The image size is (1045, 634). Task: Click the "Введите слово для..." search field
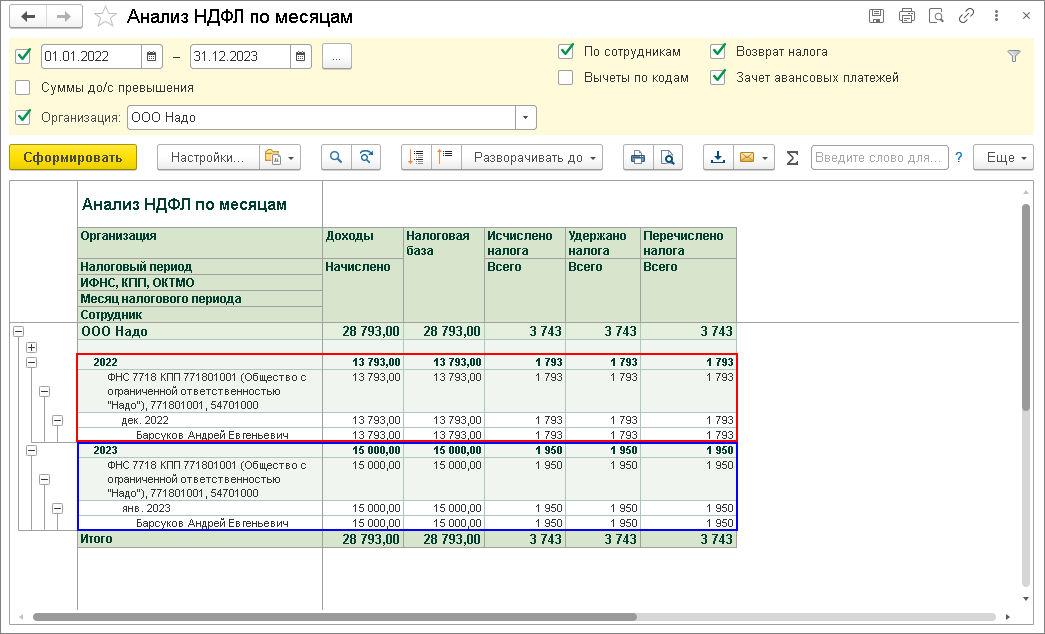click(x=879, y=157)
